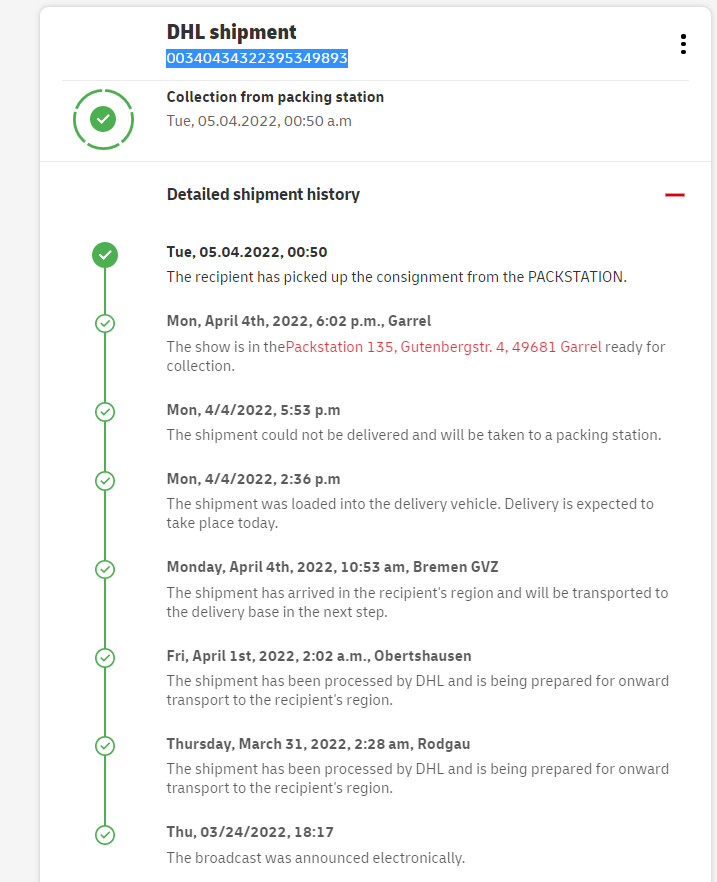Click the checkmark beside 03/24/2022 18:17

pyautogui.click(x=105, y=834)
